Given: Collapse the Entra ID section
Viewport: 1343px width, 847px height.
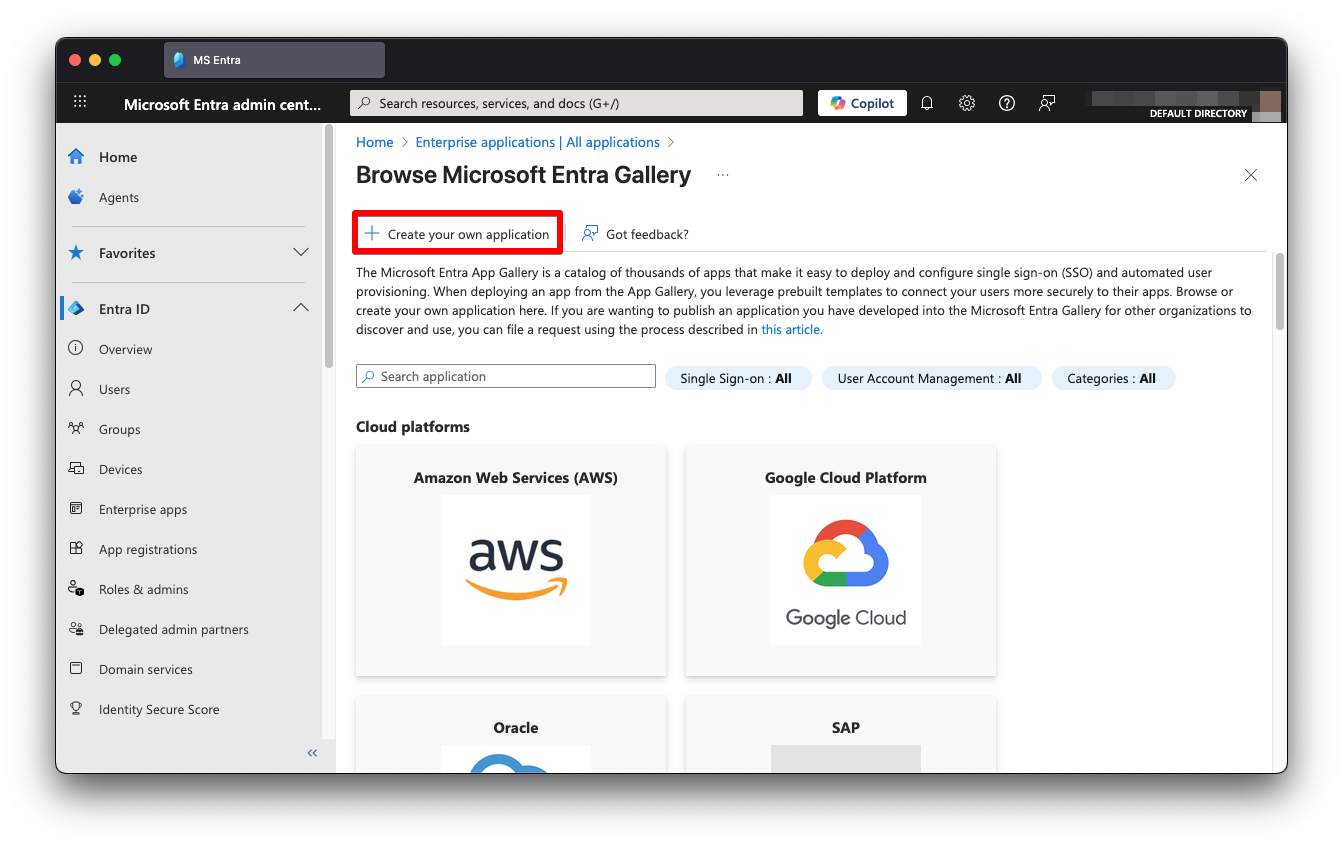Looking at the screenshot, I should pyautogui.click(x=300, y=308).
